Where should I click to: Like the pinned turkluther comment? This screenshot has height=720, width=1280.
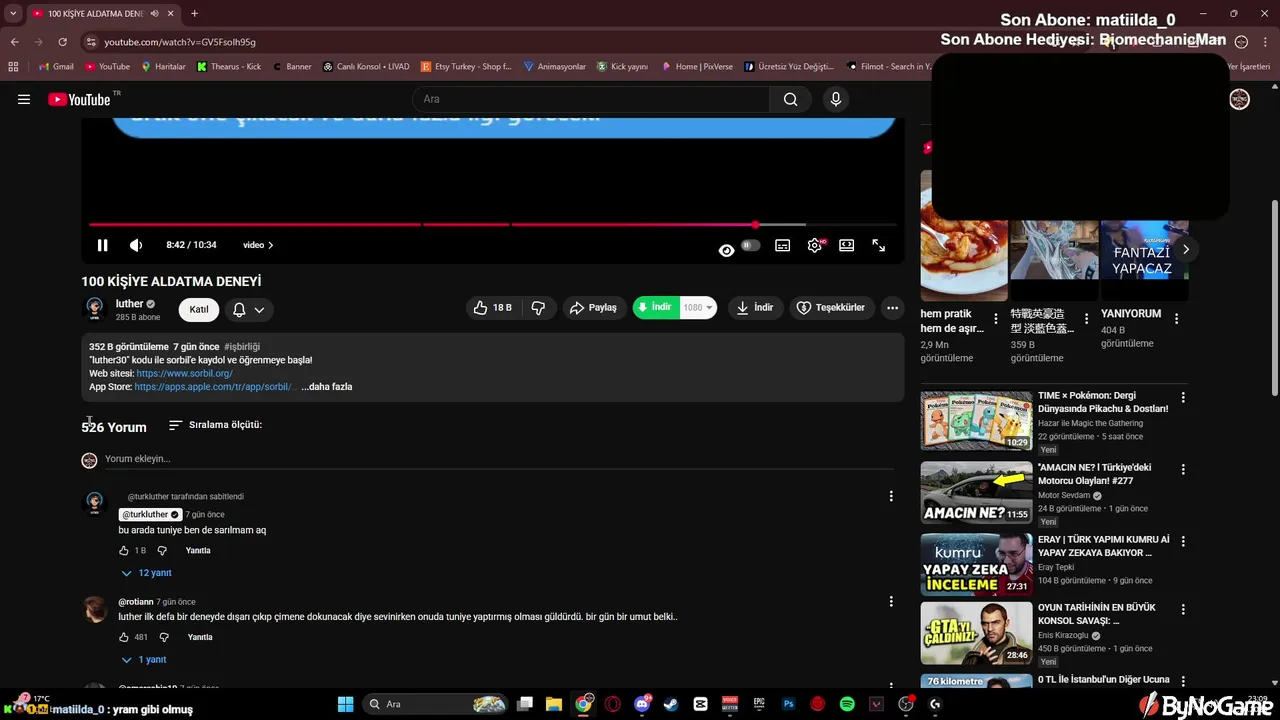[x=124, y=551]
